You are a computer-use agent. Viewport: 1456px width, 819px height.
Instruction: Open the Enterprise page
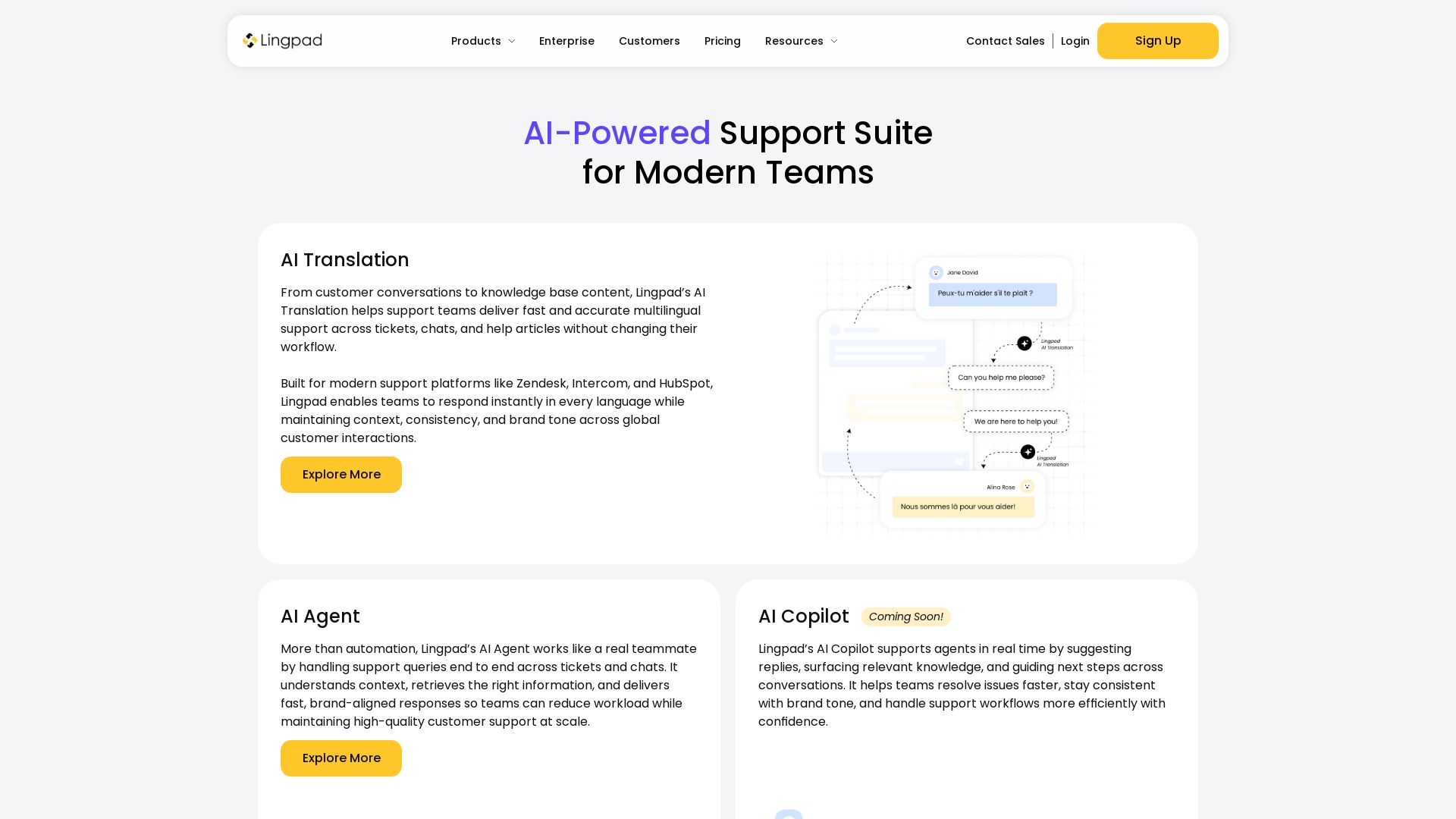(566, 41)
